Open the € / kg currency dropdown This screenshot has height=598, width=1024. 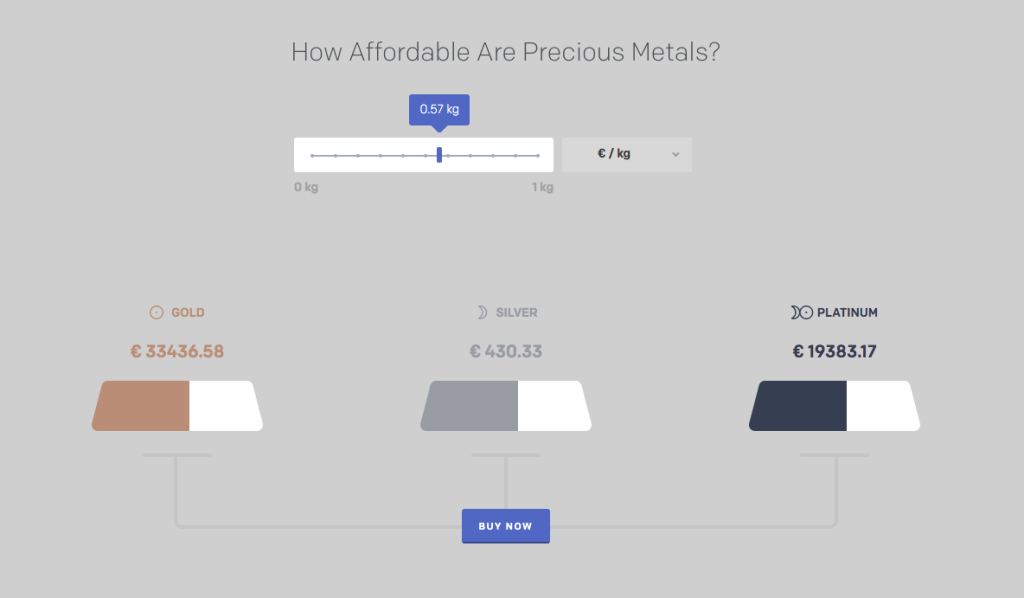(x=626, y=155)
